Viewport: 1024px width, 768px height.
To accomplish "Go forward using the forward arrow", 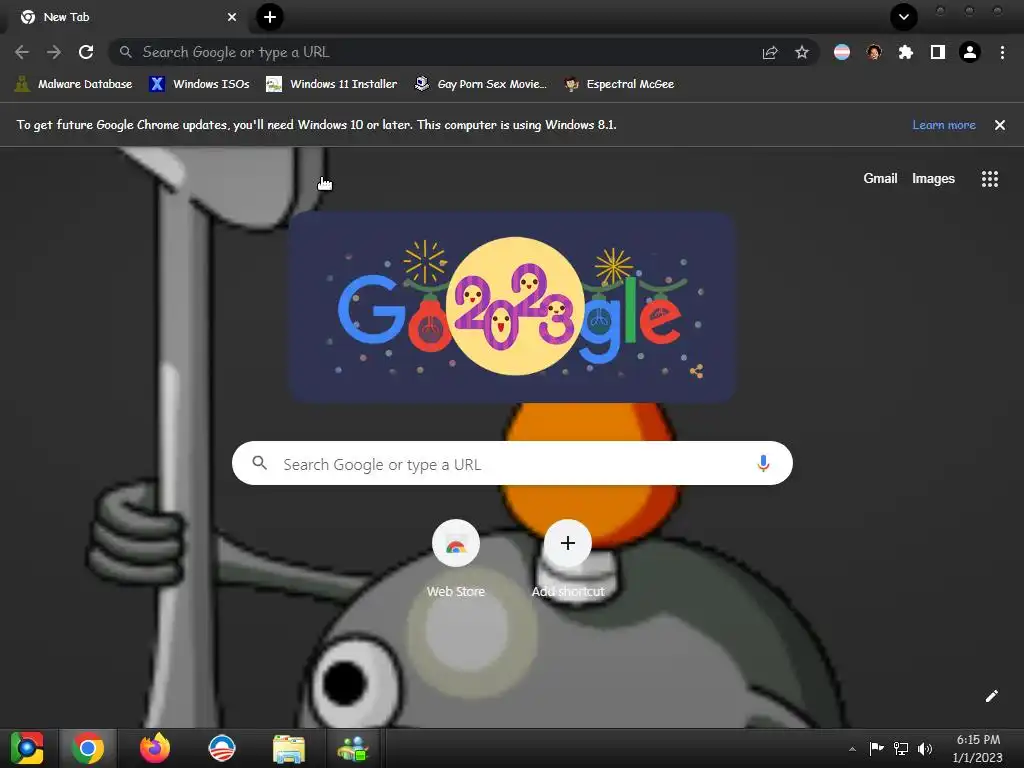I will (54, 52).
